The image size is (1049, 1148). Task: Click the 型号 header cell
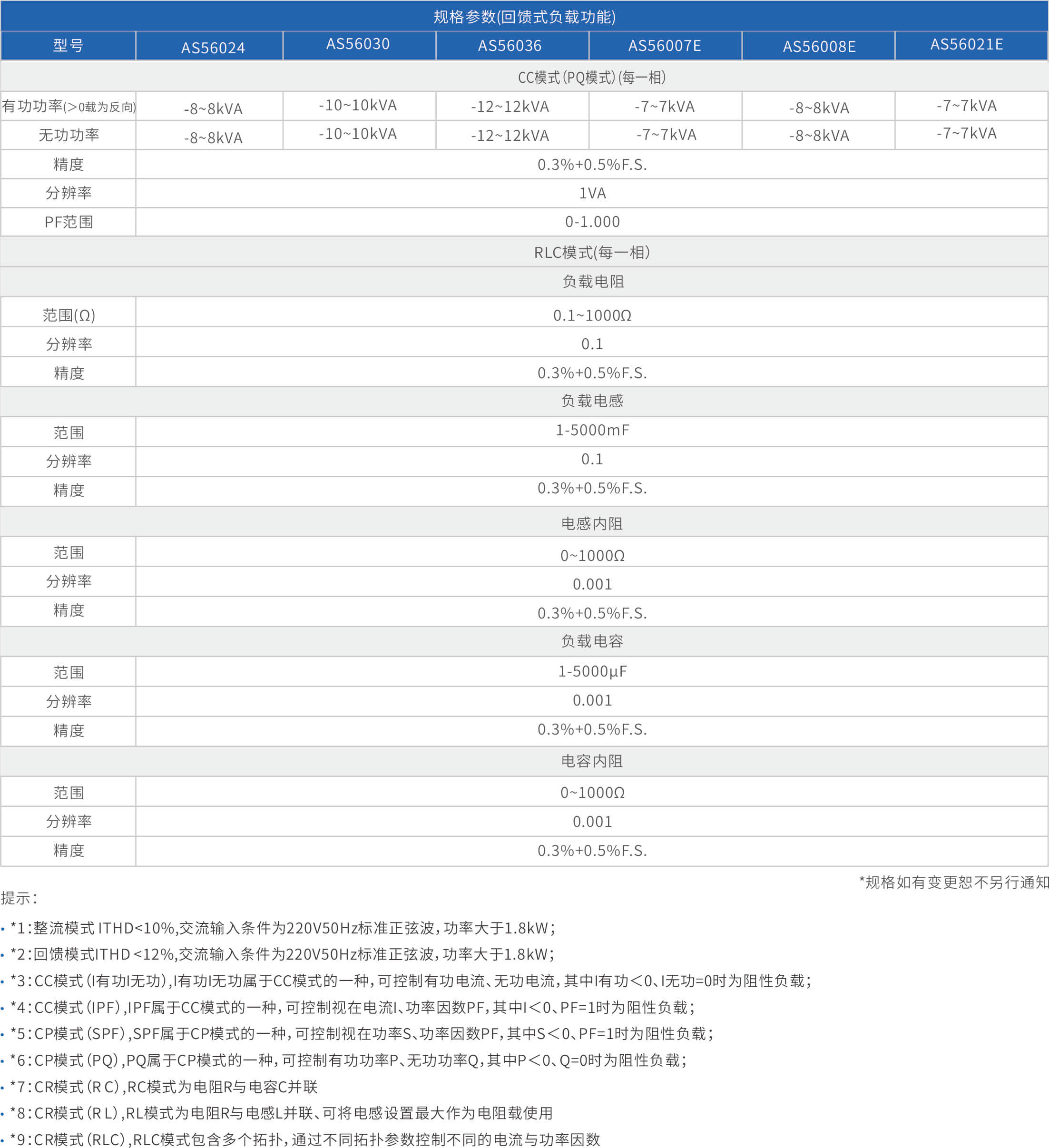[69, 45]
